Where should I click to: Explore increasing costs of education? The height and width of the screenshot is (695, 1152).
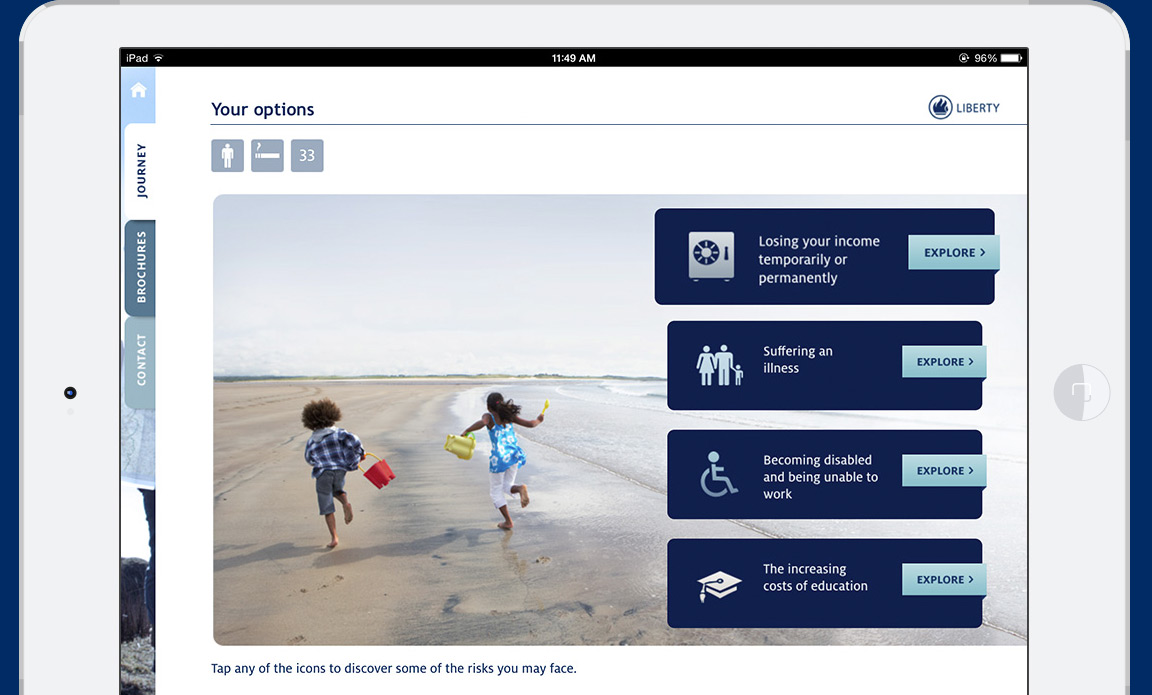pyautogui.click(x=944, y=580)
